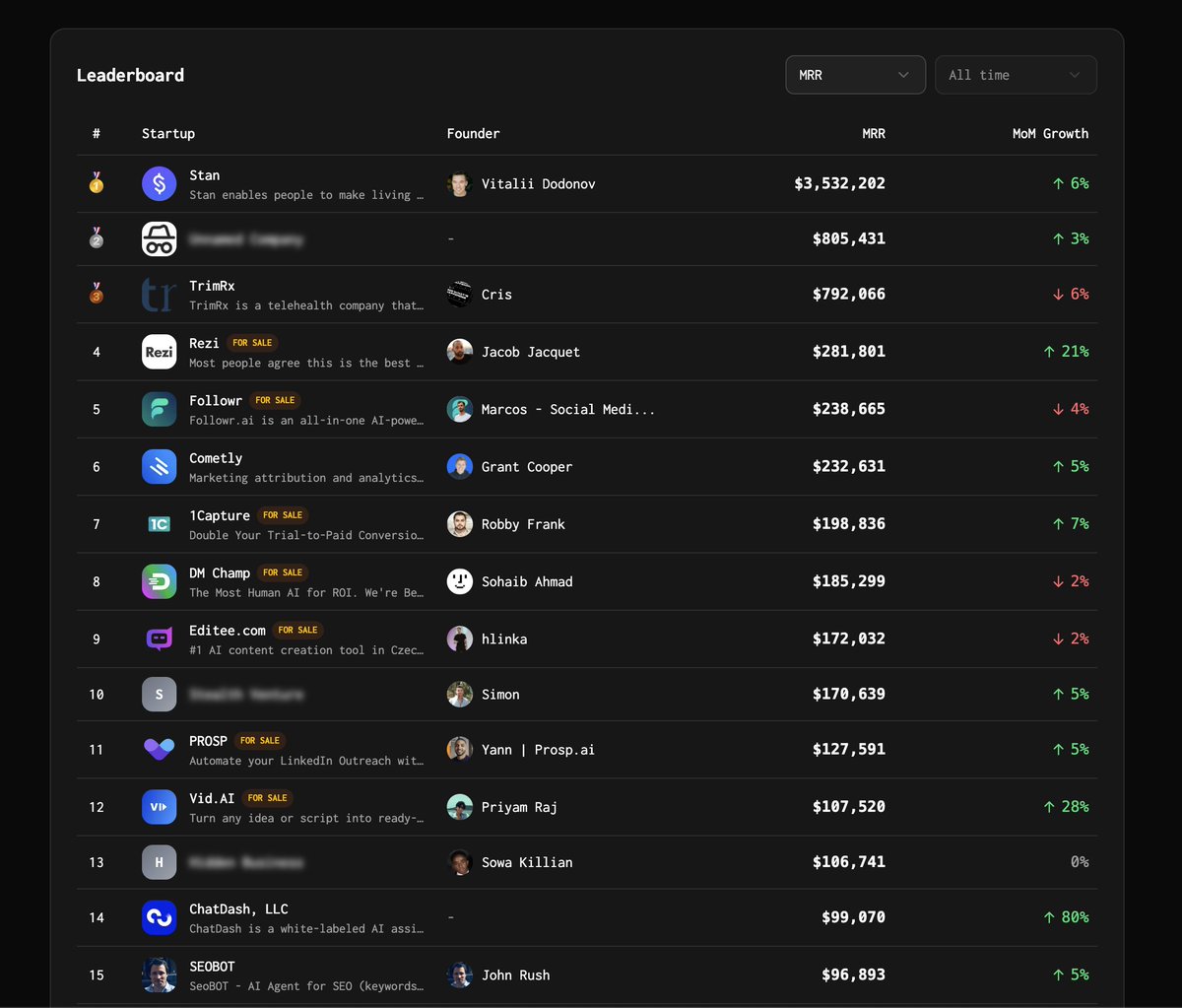Click the Editee.com robot logo

(160, 638)
